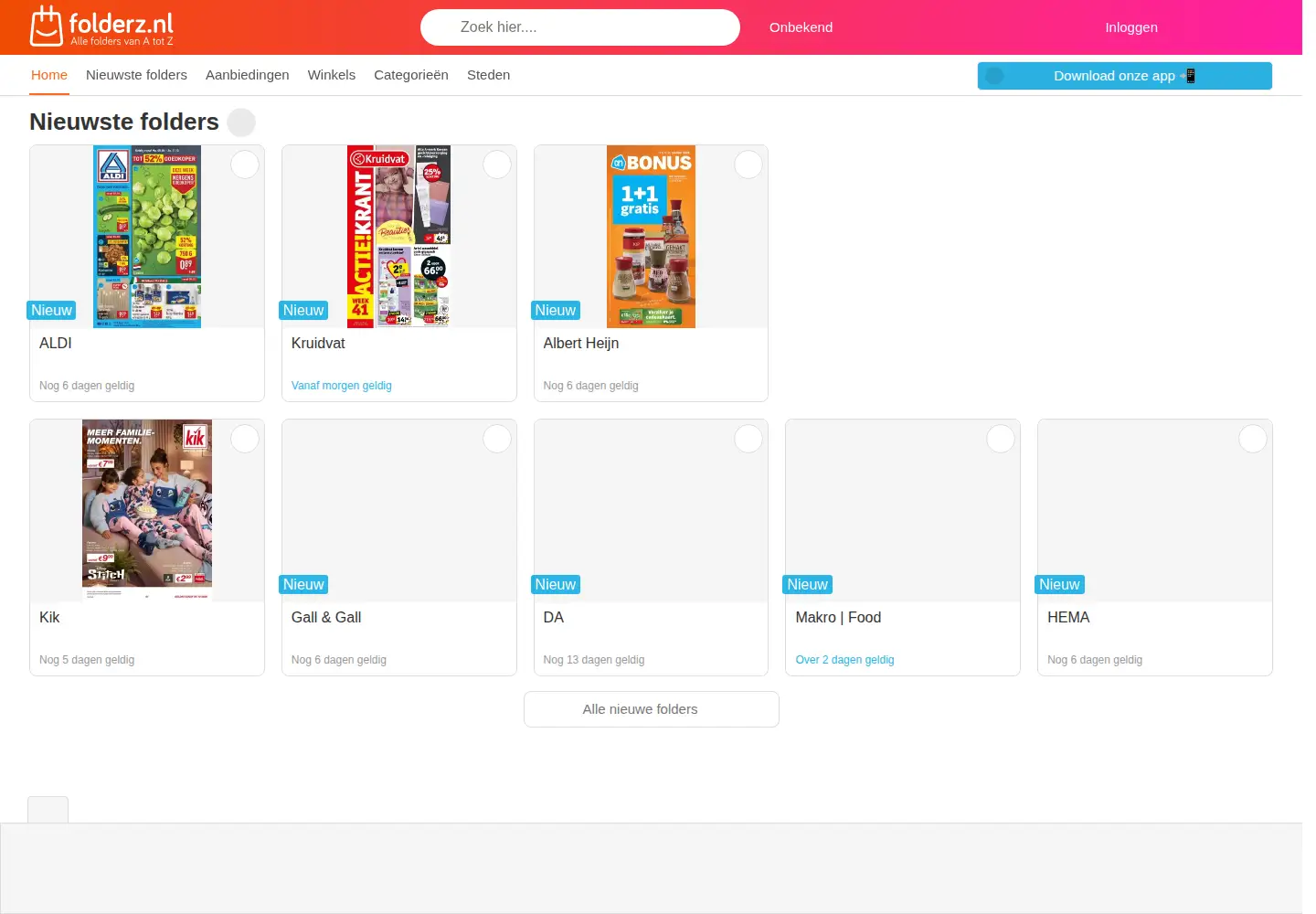Click the round icon beside Nieuwste folders heading
This screenshot has width=1316, height=914.
click(x=241, y=122)
